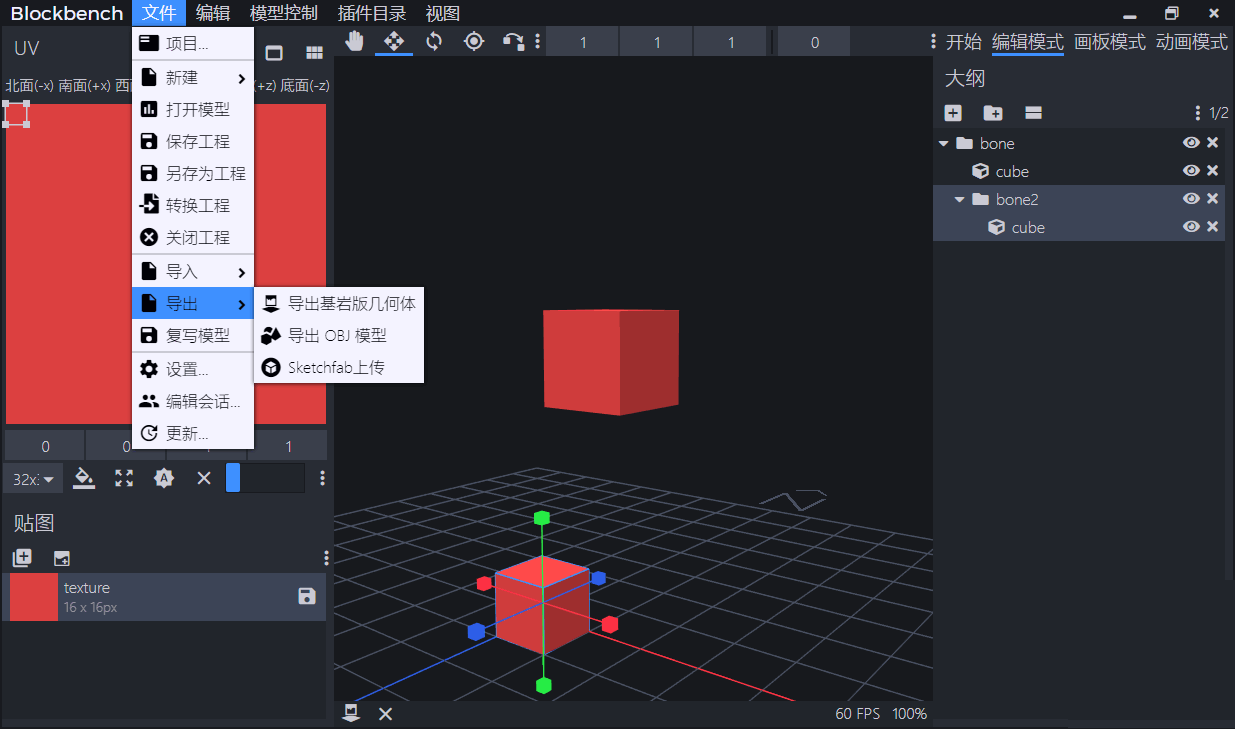The height and width of the screenshot is (729, 1235).
Task: Select the Pivot tool target icon
Action: 474,41
